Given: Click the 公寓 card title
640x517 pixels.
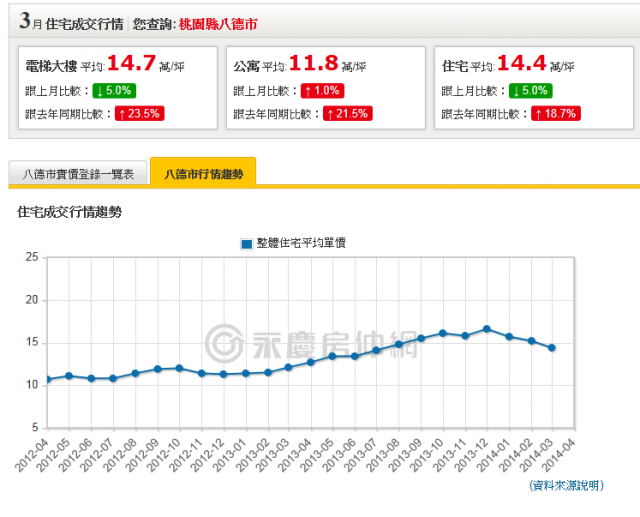Looking at the screenshot, I should click(x=247, y=66).
